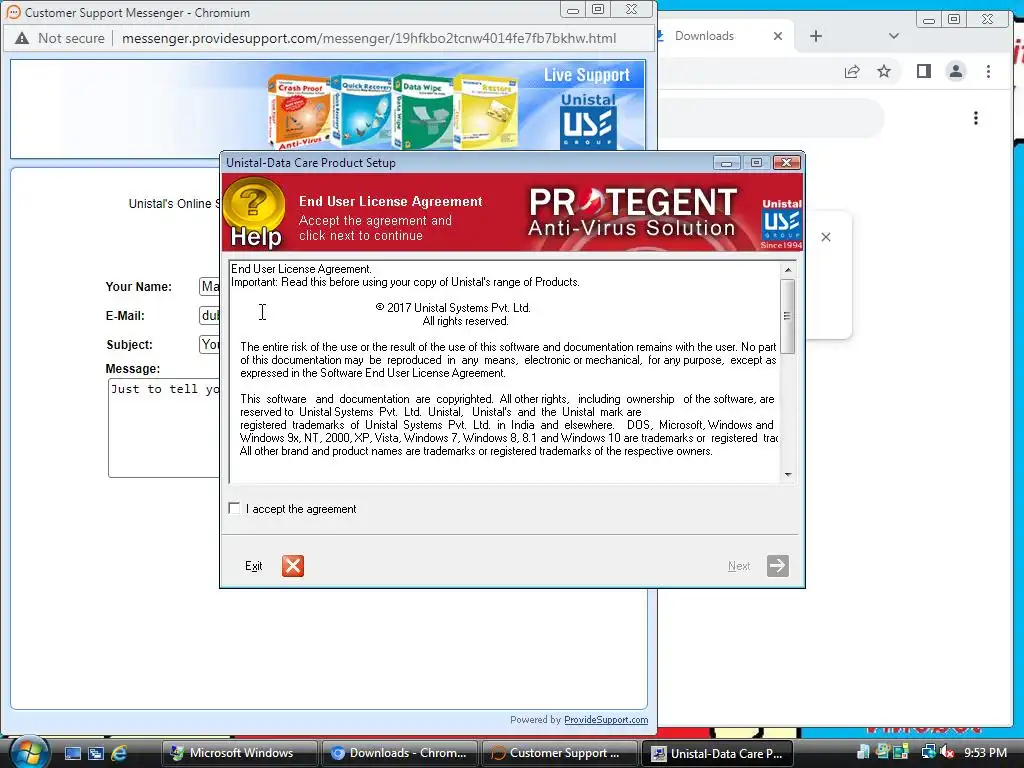1024x768 pixels.
Task: Click the Exit text button in setup
Action: tap(253, 566)
